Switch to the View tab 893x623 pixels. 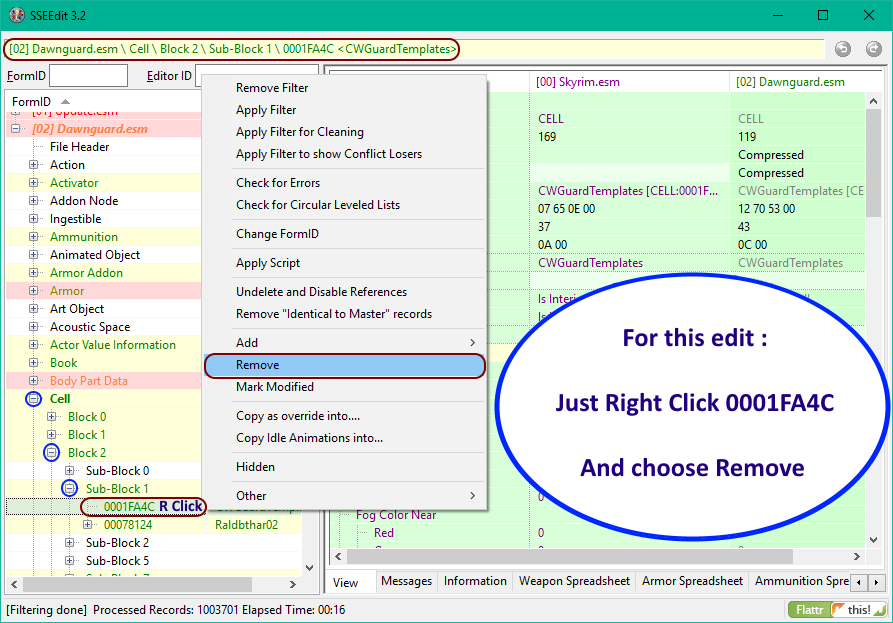coord(345,583)
